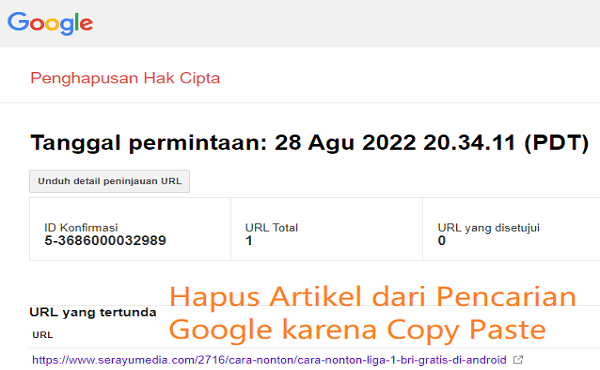Select confirmation ID 5-3686000032989

point(105,241)
